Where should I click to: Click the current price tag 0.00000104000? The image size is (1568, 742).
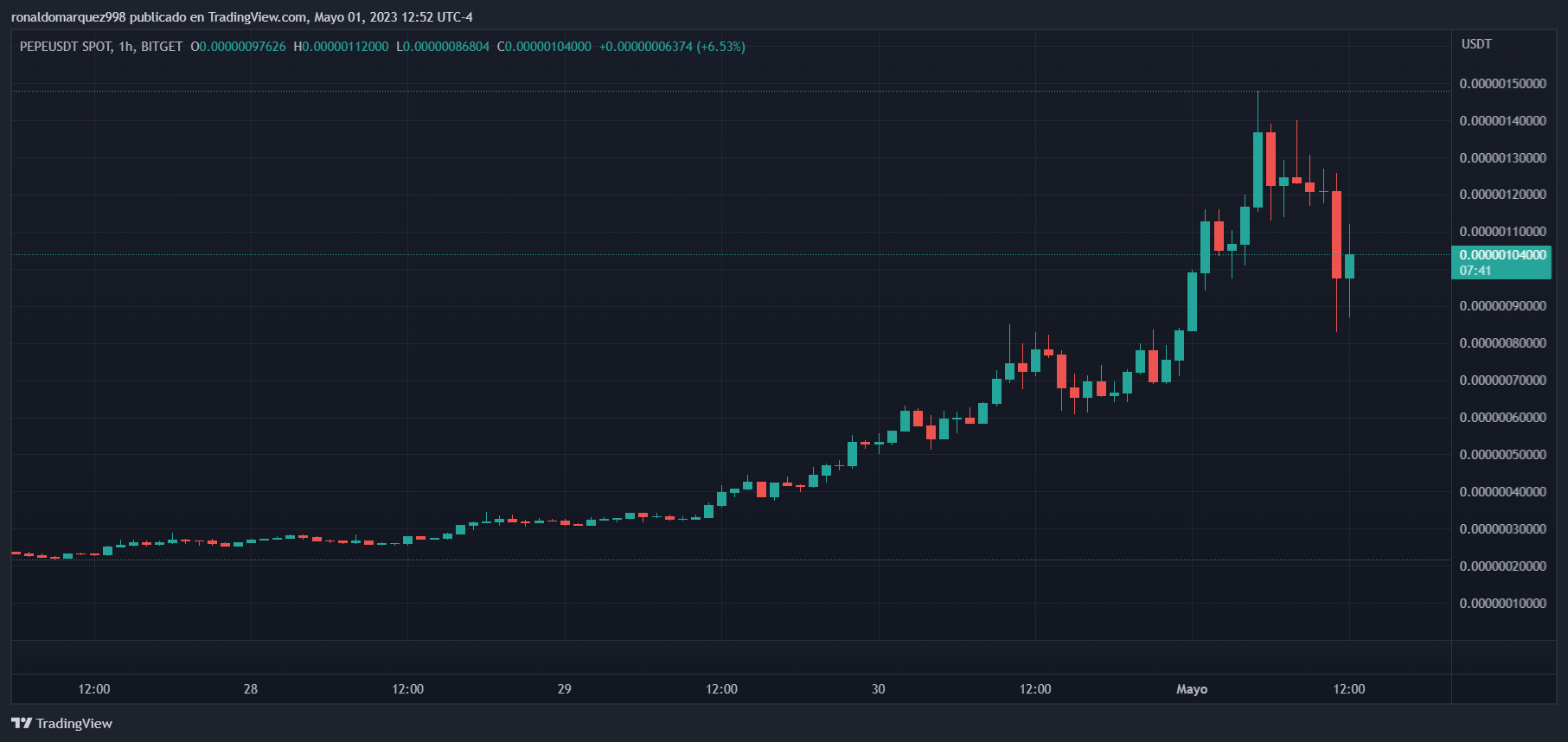pyautogui.click(x=1502, y=255)
